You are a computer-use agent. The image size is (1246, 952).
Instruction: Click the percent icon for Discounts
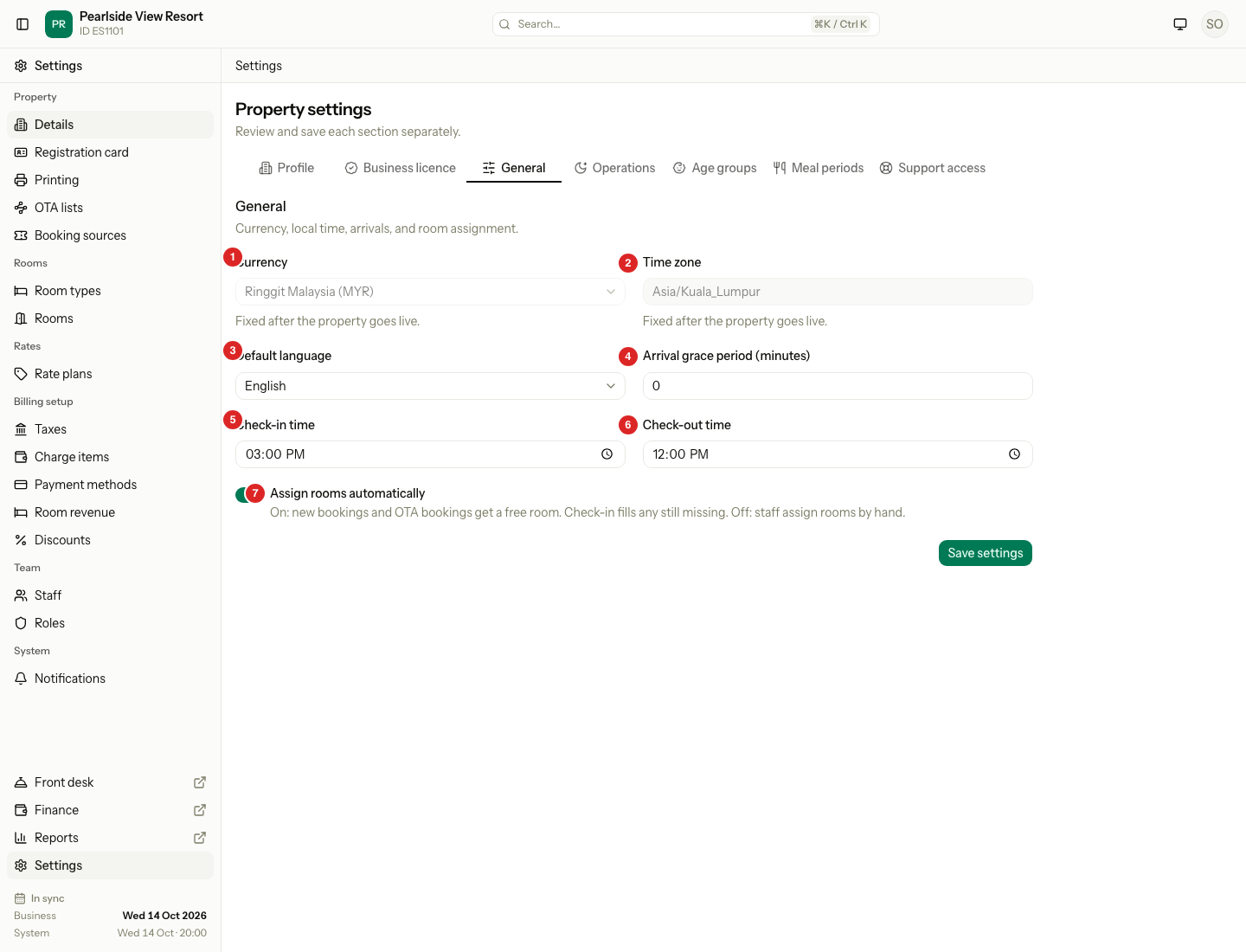pyautogui.click(x=21, y=540)
